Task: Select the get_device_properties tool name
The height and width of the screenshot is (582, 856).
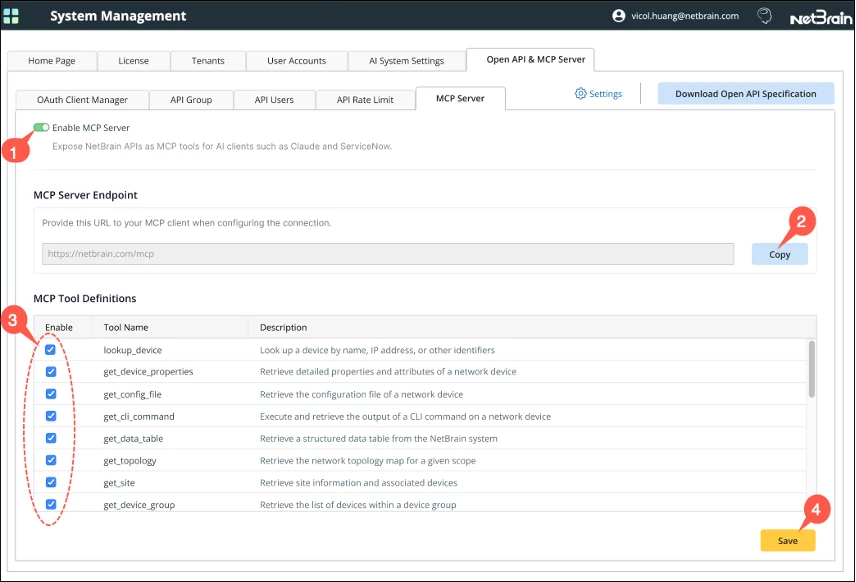Action: 148,372
